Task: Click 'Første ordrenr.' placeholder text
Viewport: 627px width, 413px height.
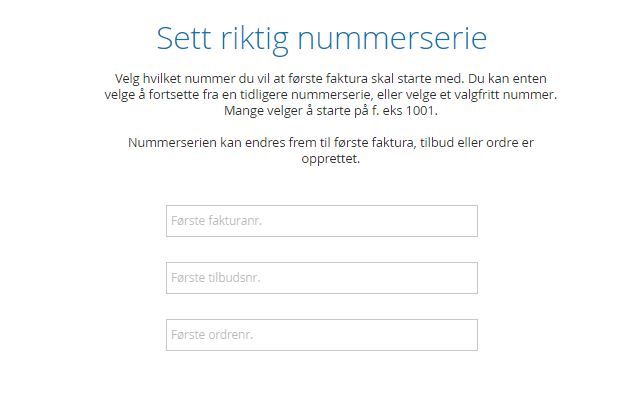Action: click(212, 335)
